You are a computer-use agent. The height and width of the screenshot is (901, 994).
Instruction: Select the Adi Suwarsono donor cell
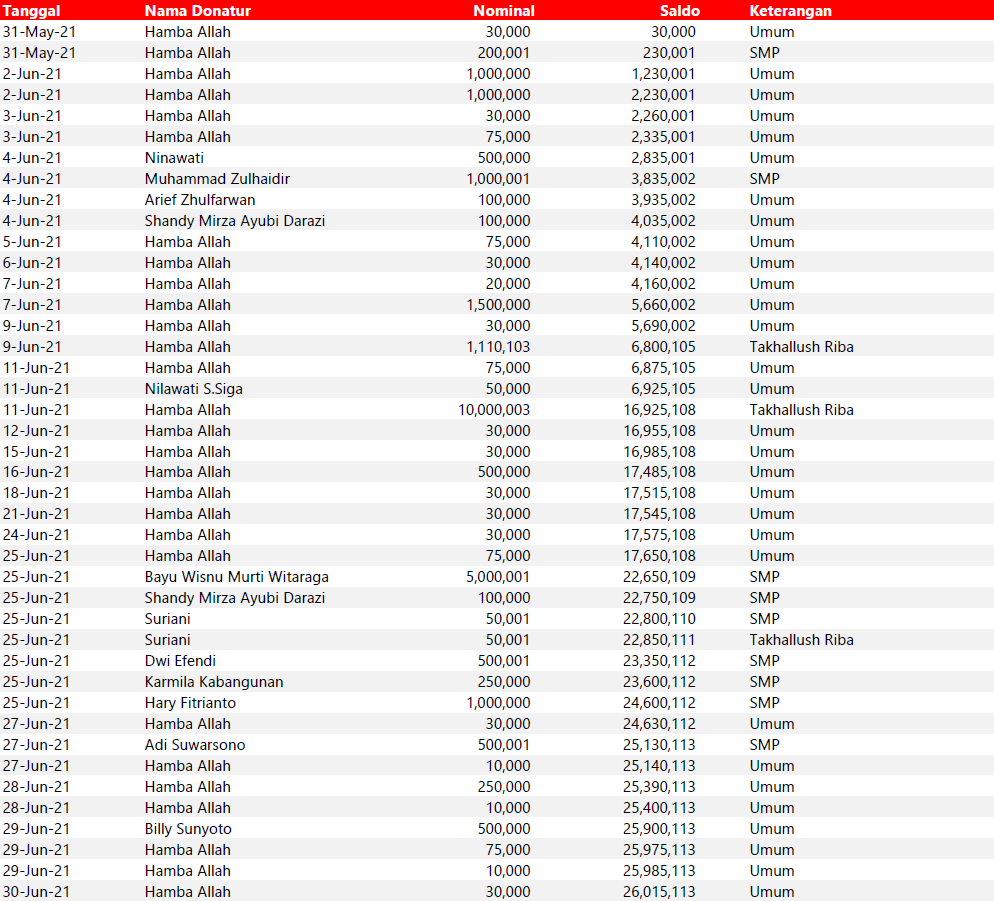tap(194, 745)
